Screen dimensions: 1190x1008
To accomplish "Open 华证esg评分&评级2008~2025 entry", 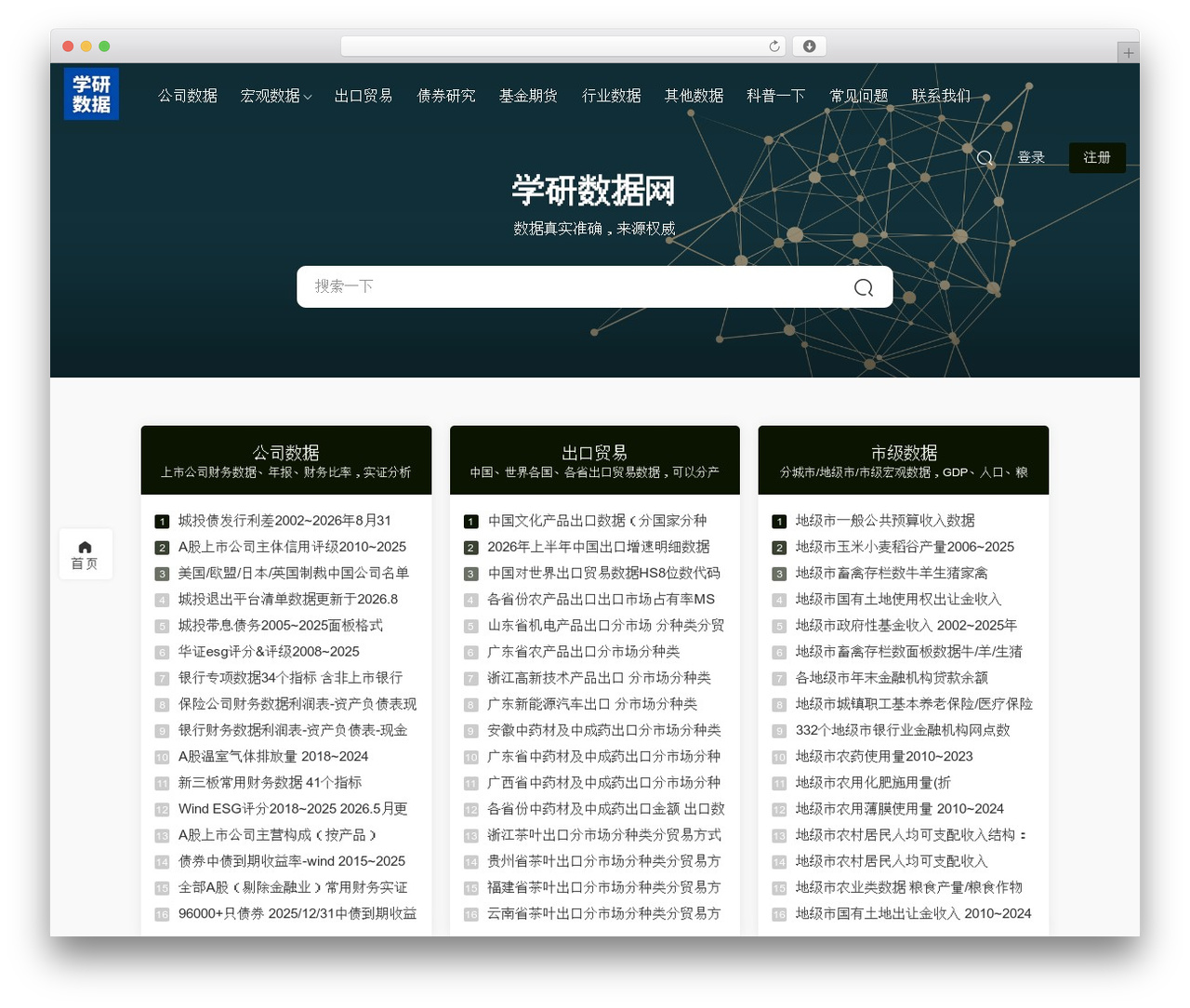I will 269,652.
